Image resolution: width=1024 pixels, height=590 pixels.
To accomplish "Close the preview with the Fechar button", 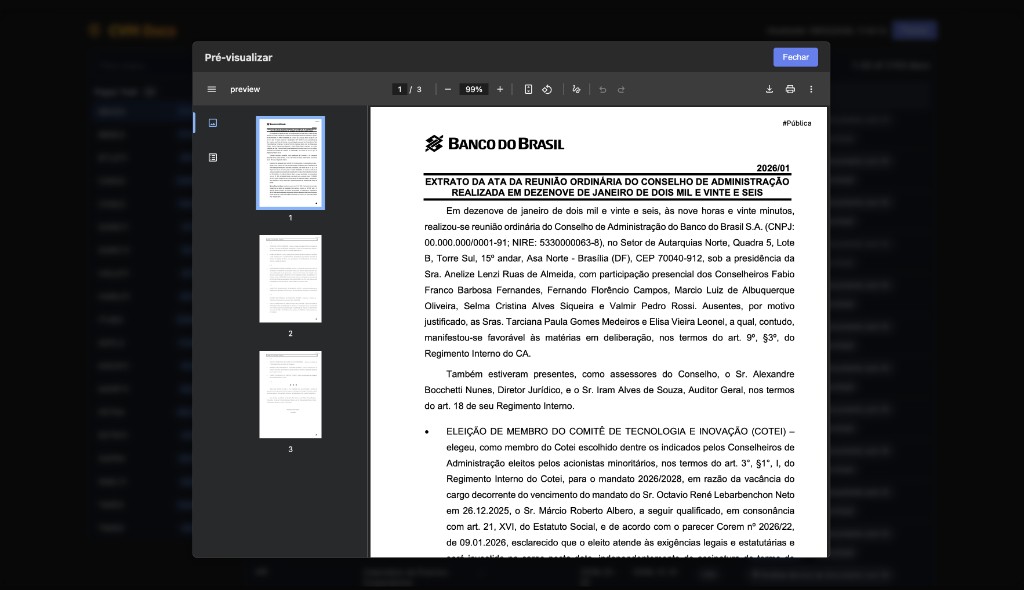I will [x=795, y=57].
